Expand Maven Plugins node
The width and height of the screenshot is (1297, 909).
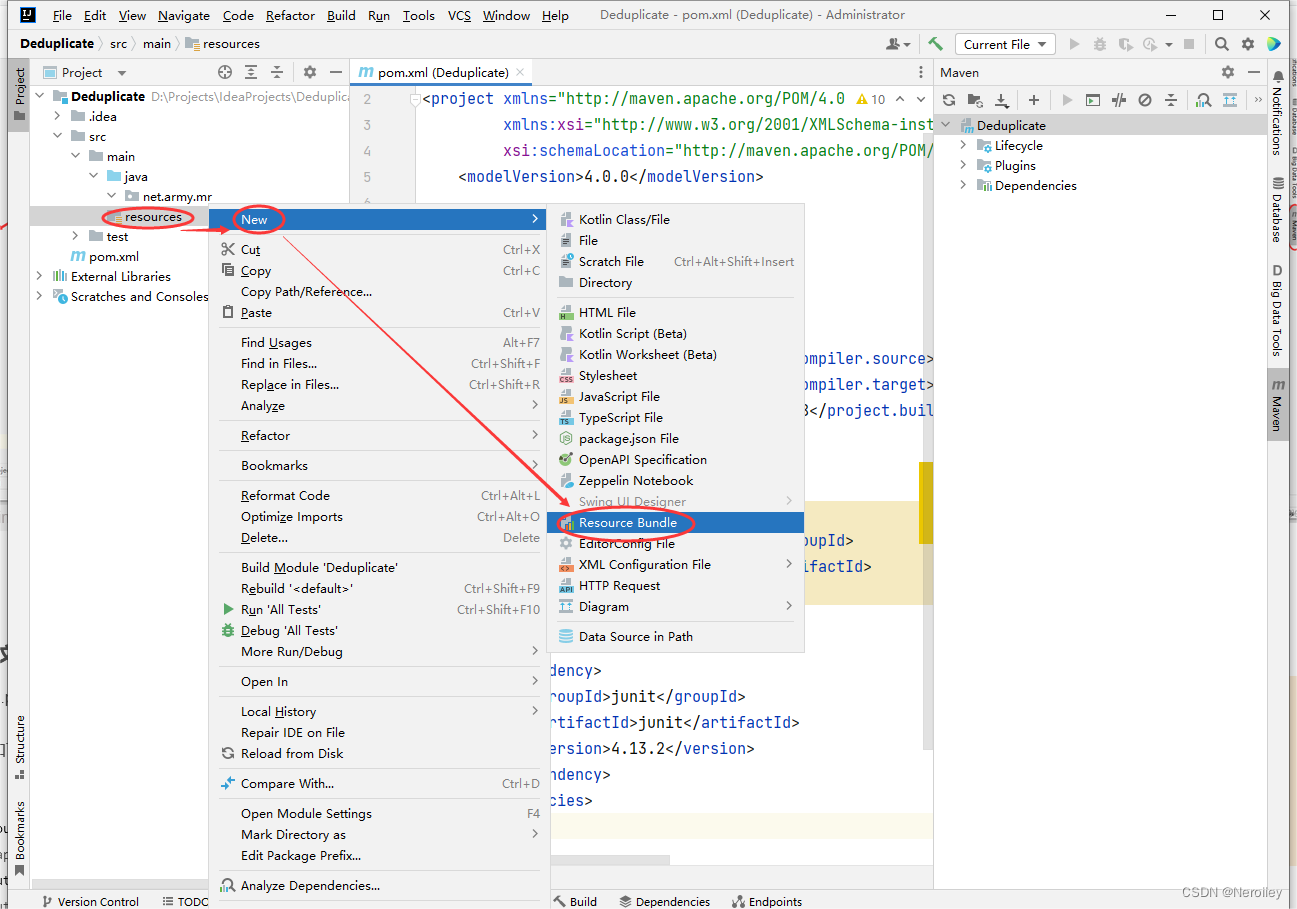click(x=964, y=165)
